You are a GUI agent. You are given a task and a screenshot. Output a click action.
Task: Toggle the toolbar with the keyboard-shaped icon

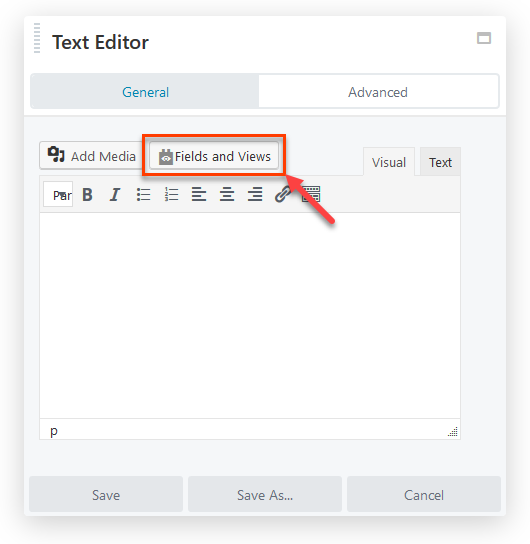point(311,194)
